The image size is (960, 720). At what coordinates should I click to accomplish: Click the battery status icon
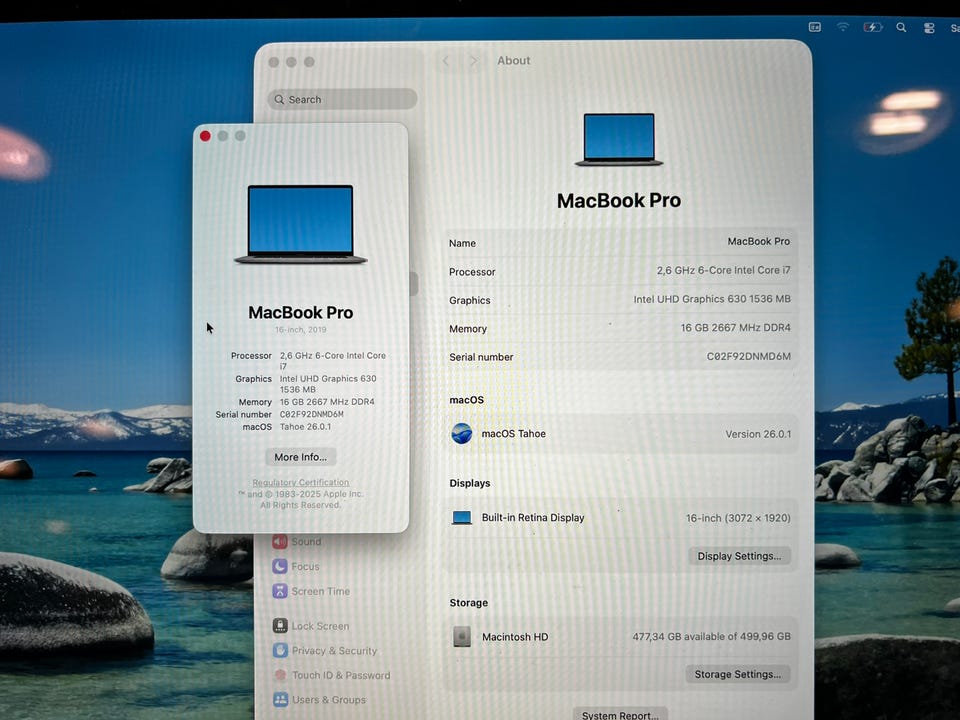click(x=872, y=27)
